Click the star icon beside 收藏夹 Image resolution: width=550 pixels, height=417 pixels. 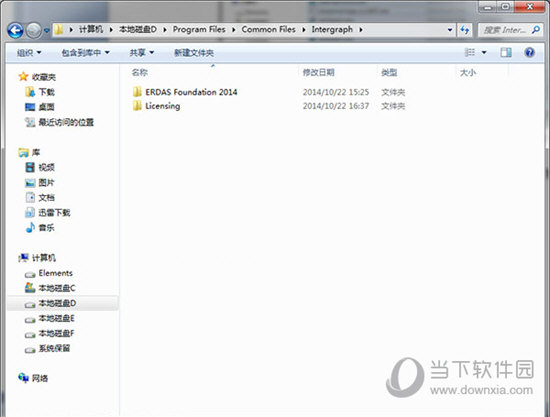[x=23, y=76]
